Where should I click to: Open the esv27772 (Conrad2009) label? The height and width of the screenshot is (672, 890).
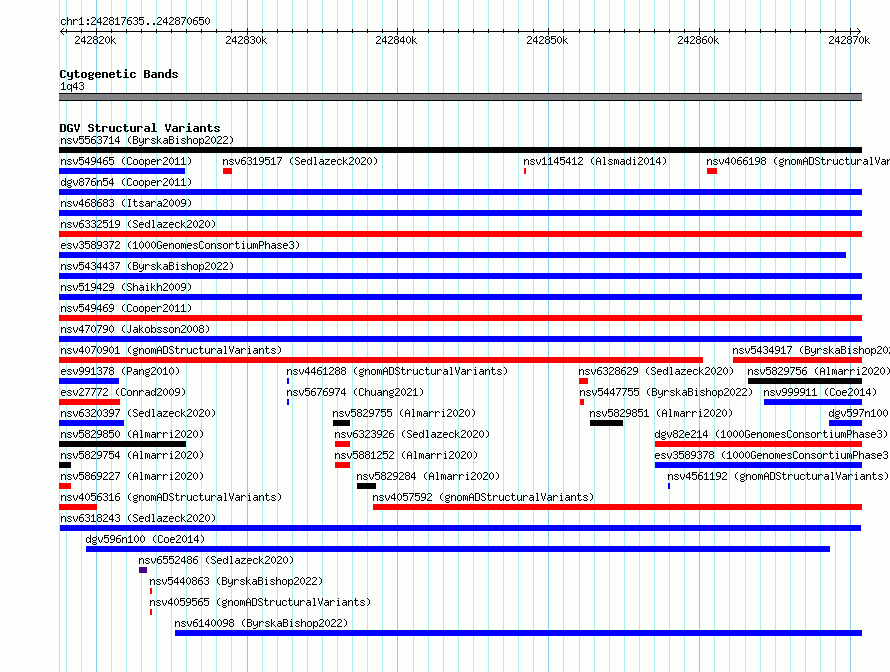pos(123,392)
